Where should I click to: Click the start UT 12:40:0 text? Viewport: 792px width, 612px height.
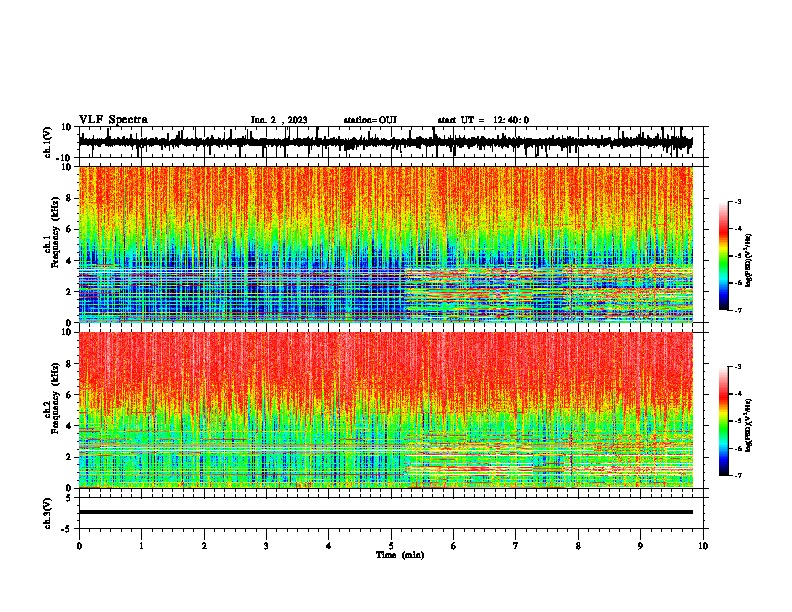483,120
